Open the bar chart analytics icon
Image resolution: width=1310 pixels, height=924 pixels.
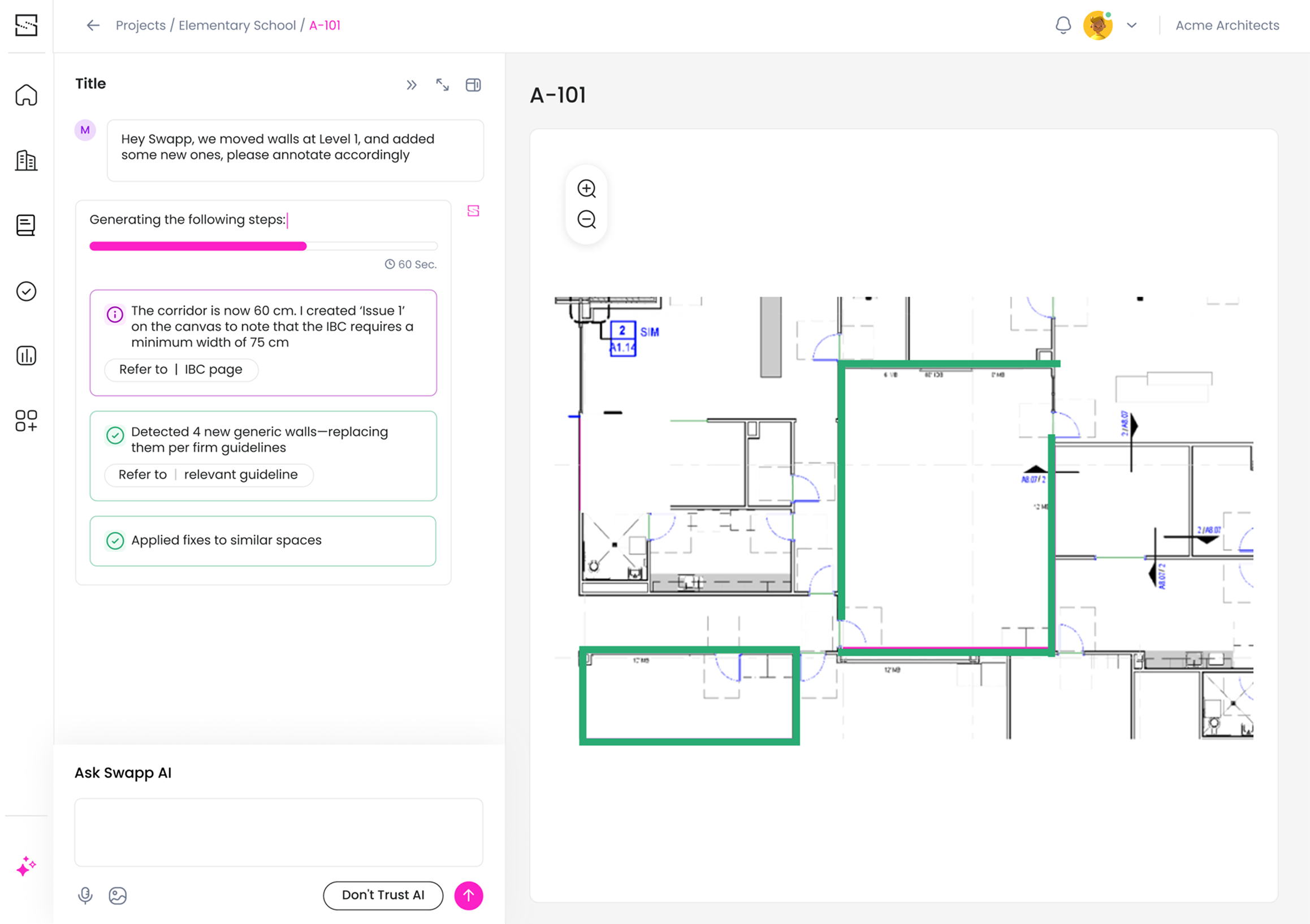[x=26, y=356]
